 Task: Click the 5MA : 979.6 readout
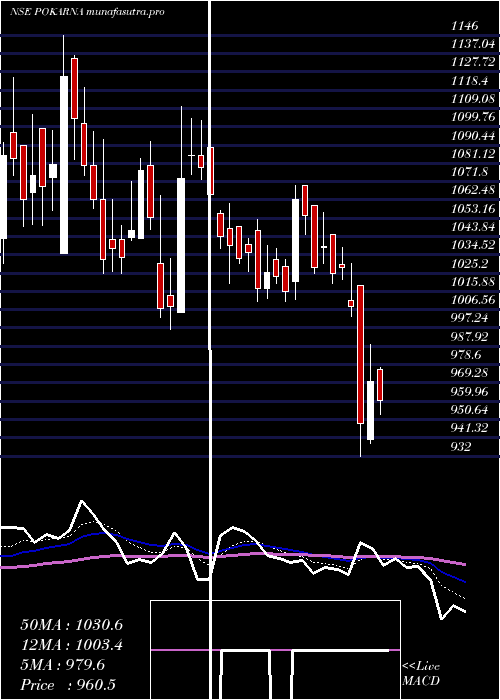pyautogui.click(x=62, y=665)
